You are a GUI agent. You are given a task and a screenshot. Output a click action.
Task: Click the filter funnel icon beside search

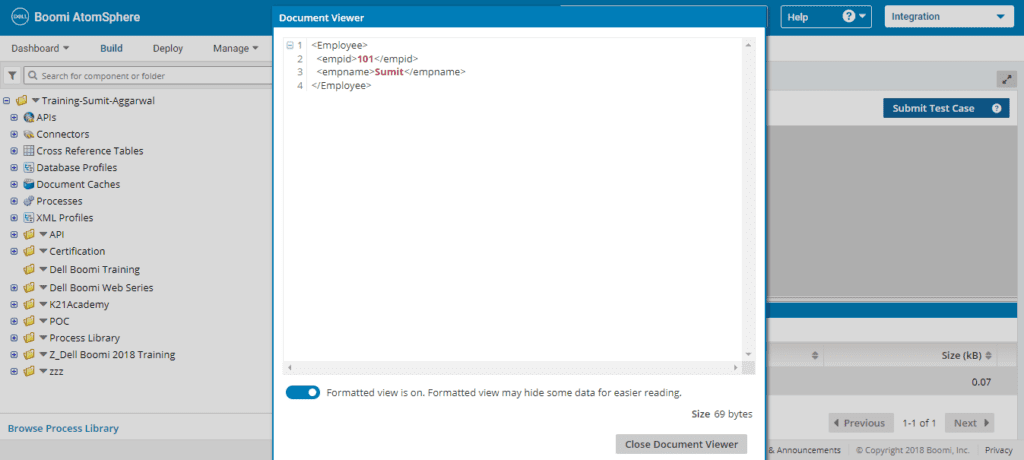pos(12,76)
